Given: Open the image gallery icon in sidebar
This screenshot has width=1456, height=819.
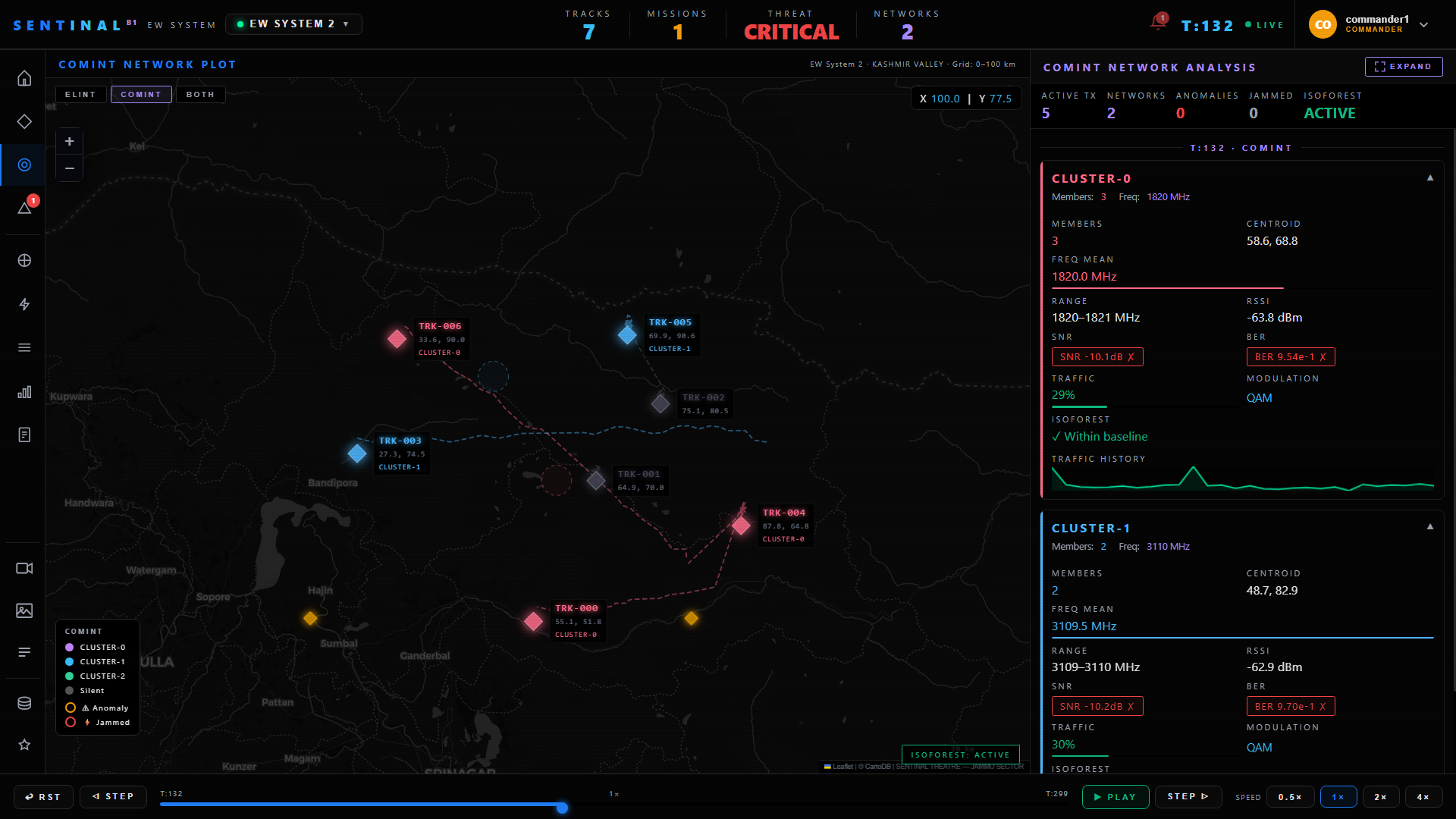Looking at the screenshot, I should (24, 610).
